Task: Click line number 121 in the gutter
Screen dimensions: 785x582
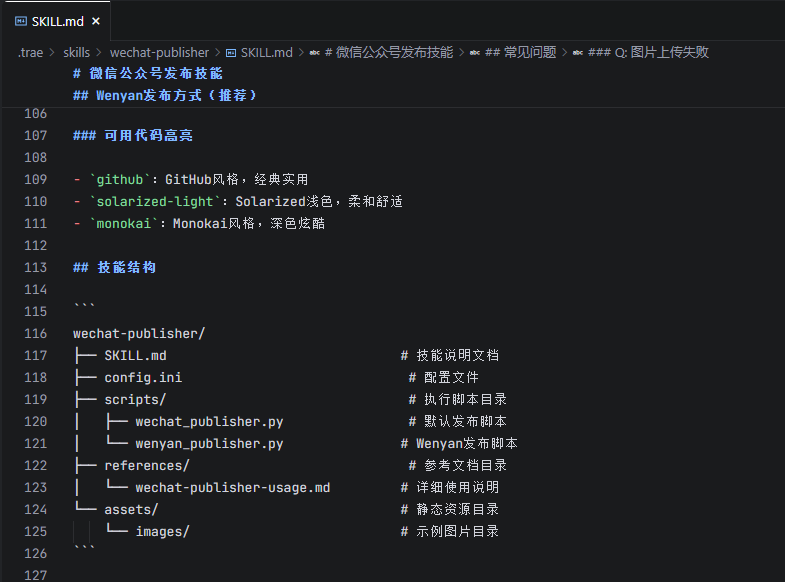Action: 34,443
